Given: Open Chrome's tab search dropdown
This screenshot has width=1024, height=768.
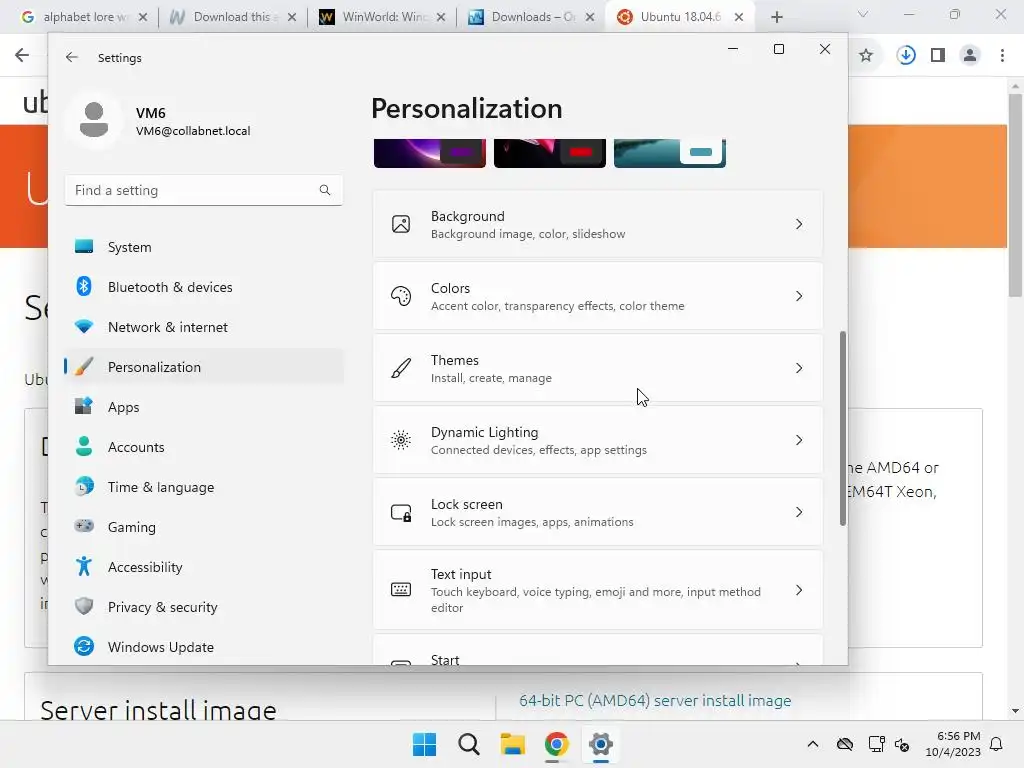Looking at the screenshot, I should (x=863, y=14).
